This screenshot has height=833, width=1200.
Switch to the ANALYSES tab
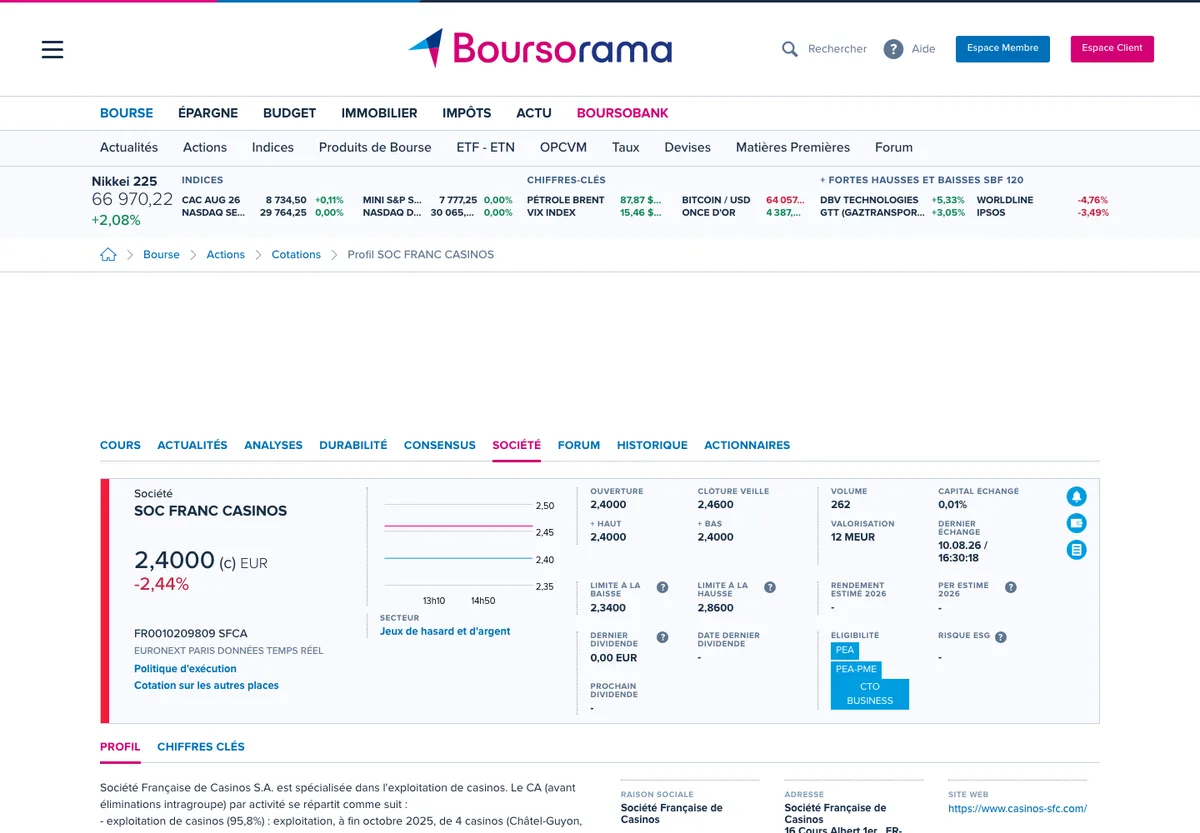click(x=273, y=445)
